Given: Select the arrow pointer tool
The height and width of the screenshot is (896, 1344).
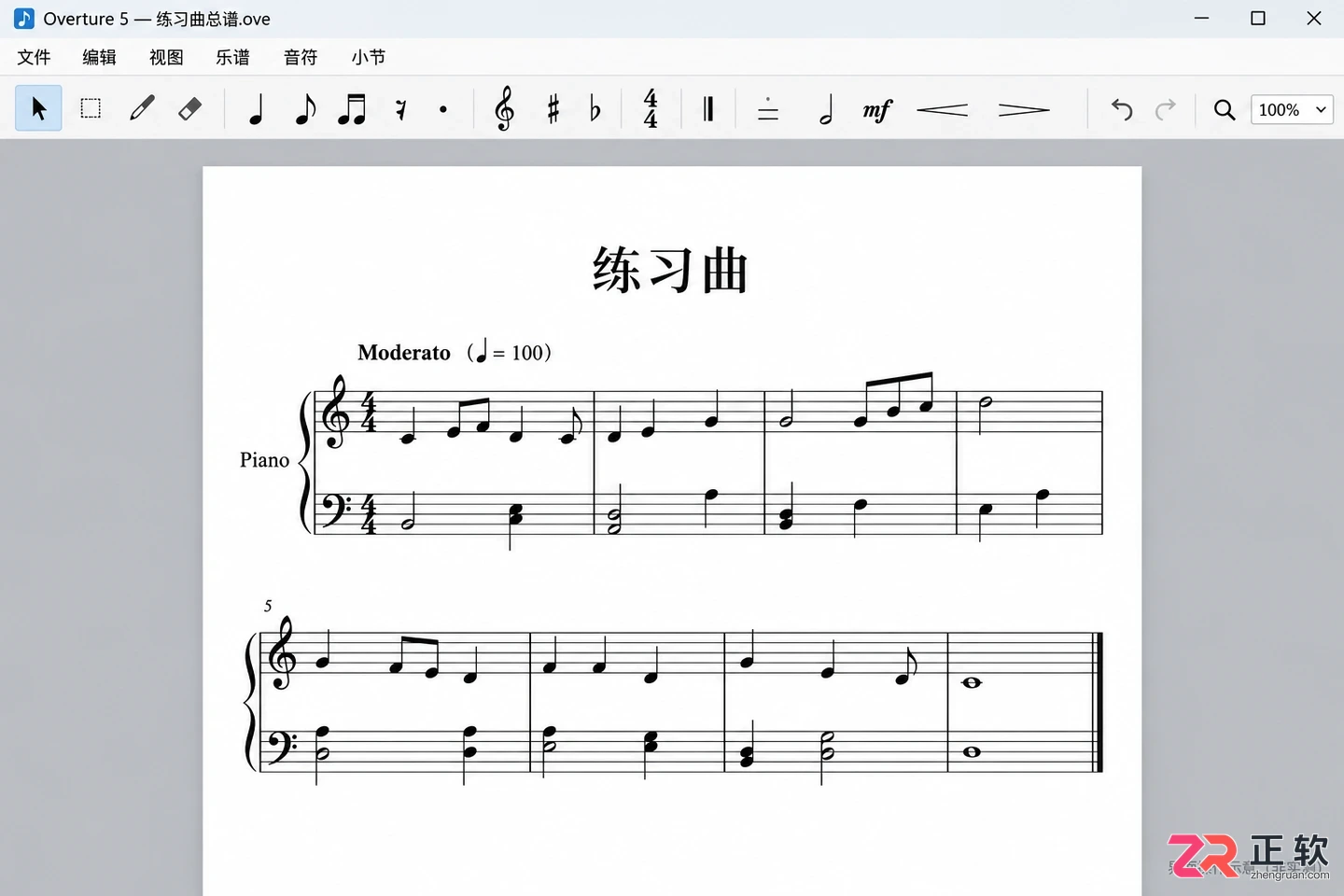Looking at the screenshot, I should click(38, 108).
